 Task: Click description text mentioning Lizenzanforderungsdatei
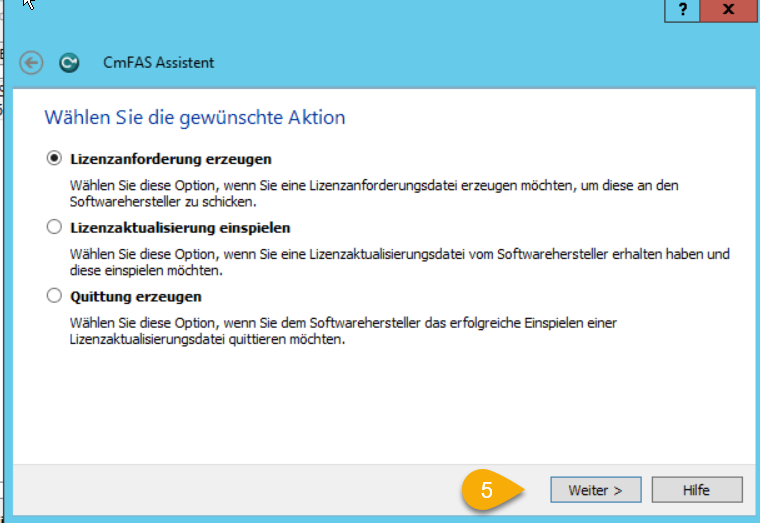(374, 193)
